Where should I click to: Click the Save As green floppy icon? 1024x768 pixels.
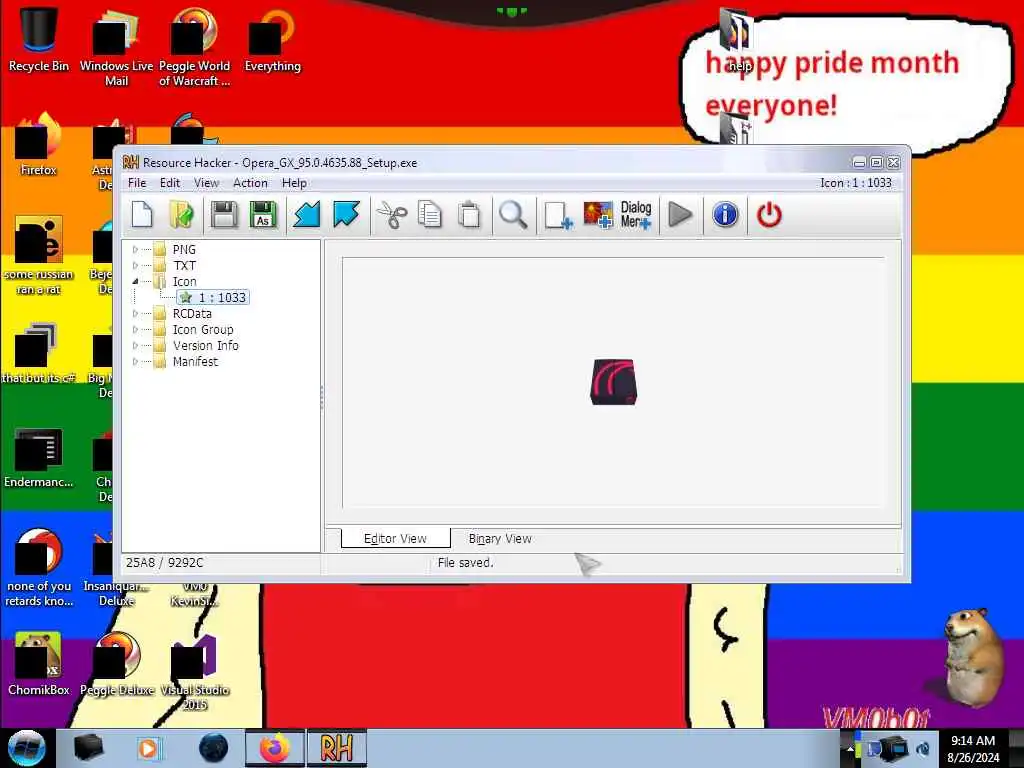[263, 215]
